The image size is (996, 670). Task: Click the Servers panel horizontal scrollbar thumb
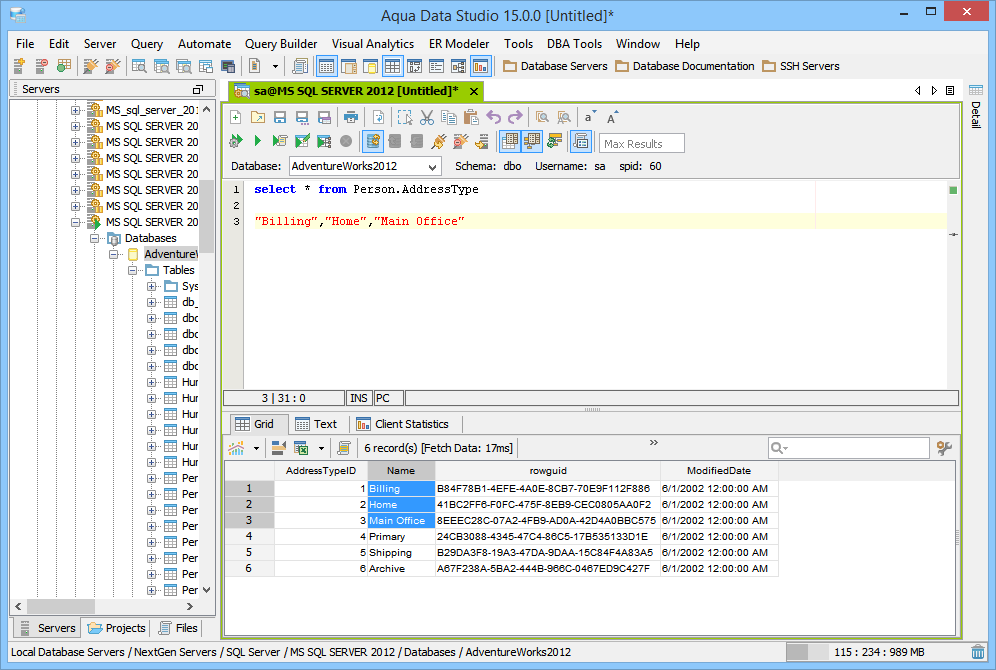point(60,606)
